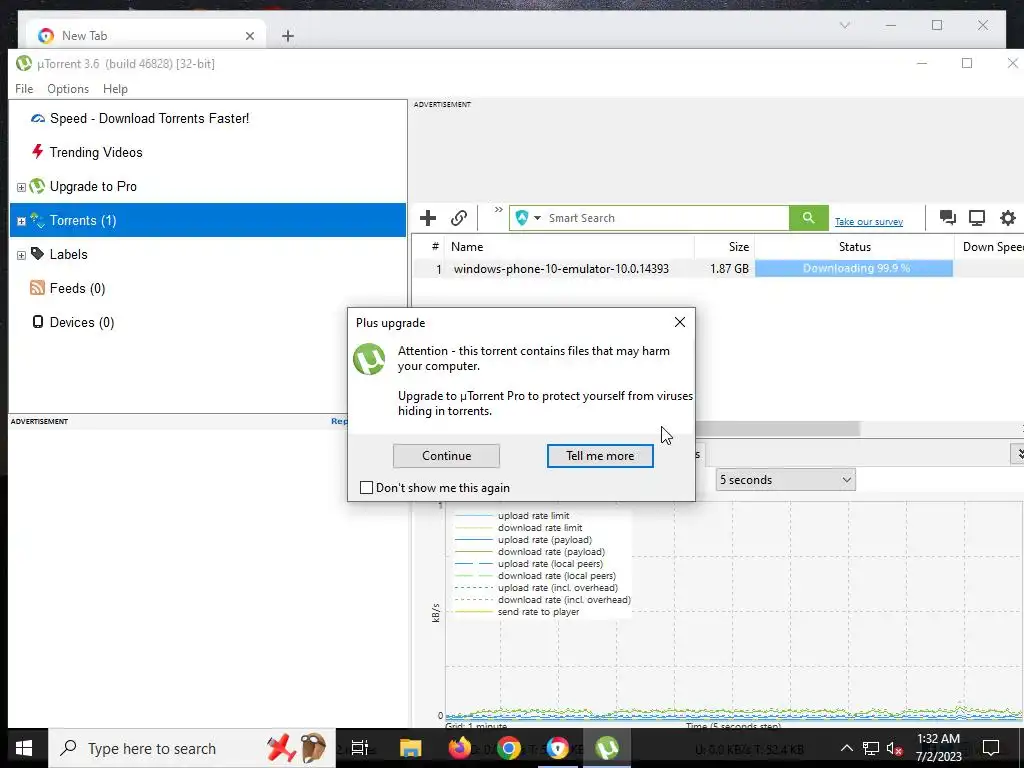
Task: Click the Continue button in Plus upgrade dialog
Action: coord(446,456)
